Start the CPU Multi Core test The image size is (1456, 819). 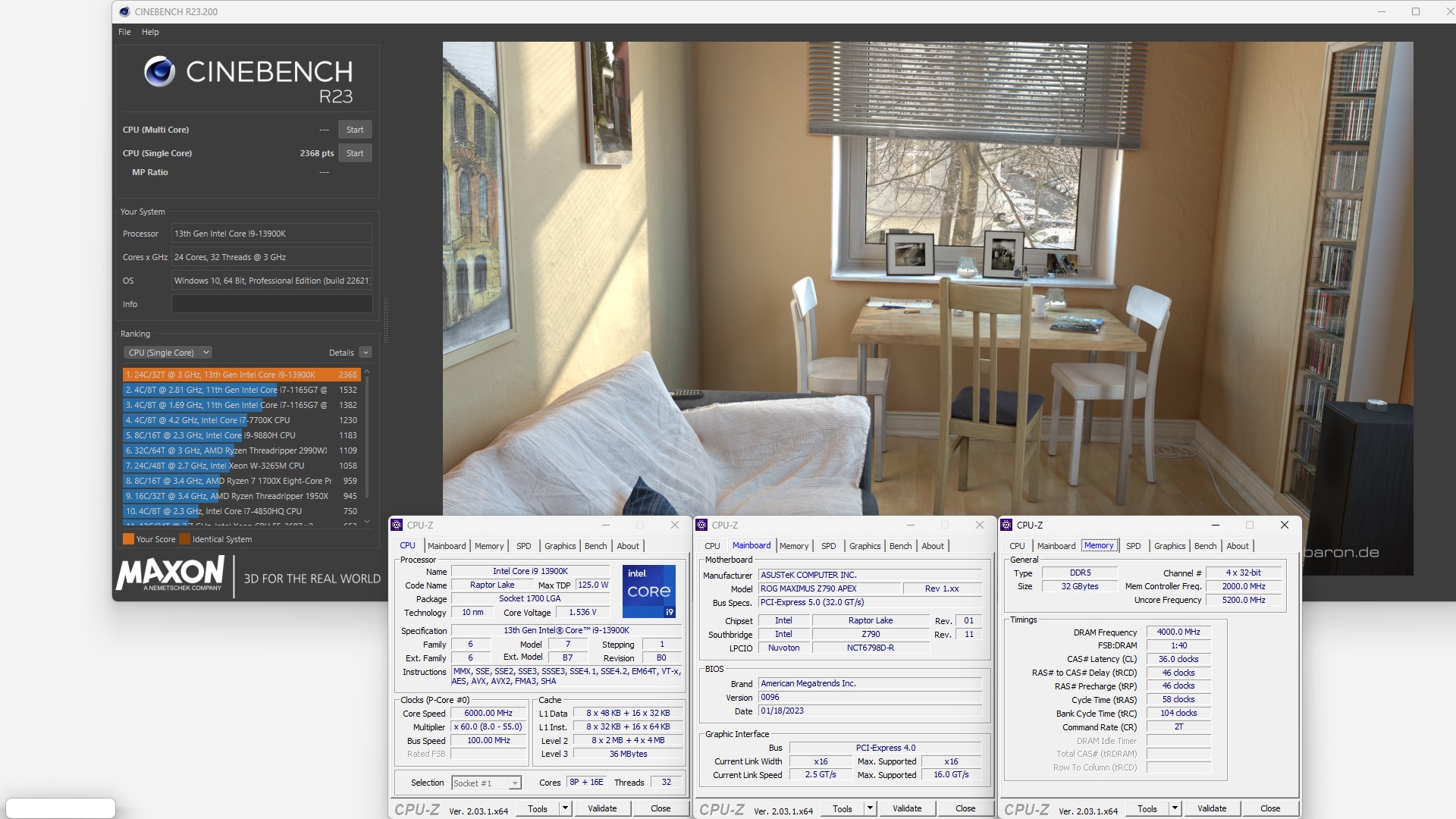(x=355, y=130)
